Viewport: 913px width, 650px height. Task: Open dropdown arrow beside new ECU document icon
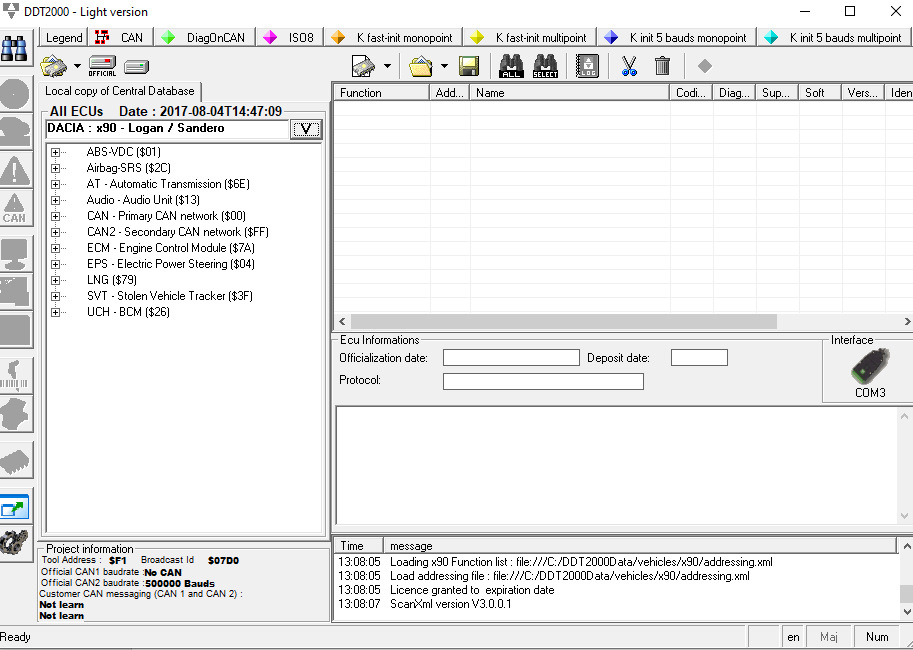[x=387, y=66]
